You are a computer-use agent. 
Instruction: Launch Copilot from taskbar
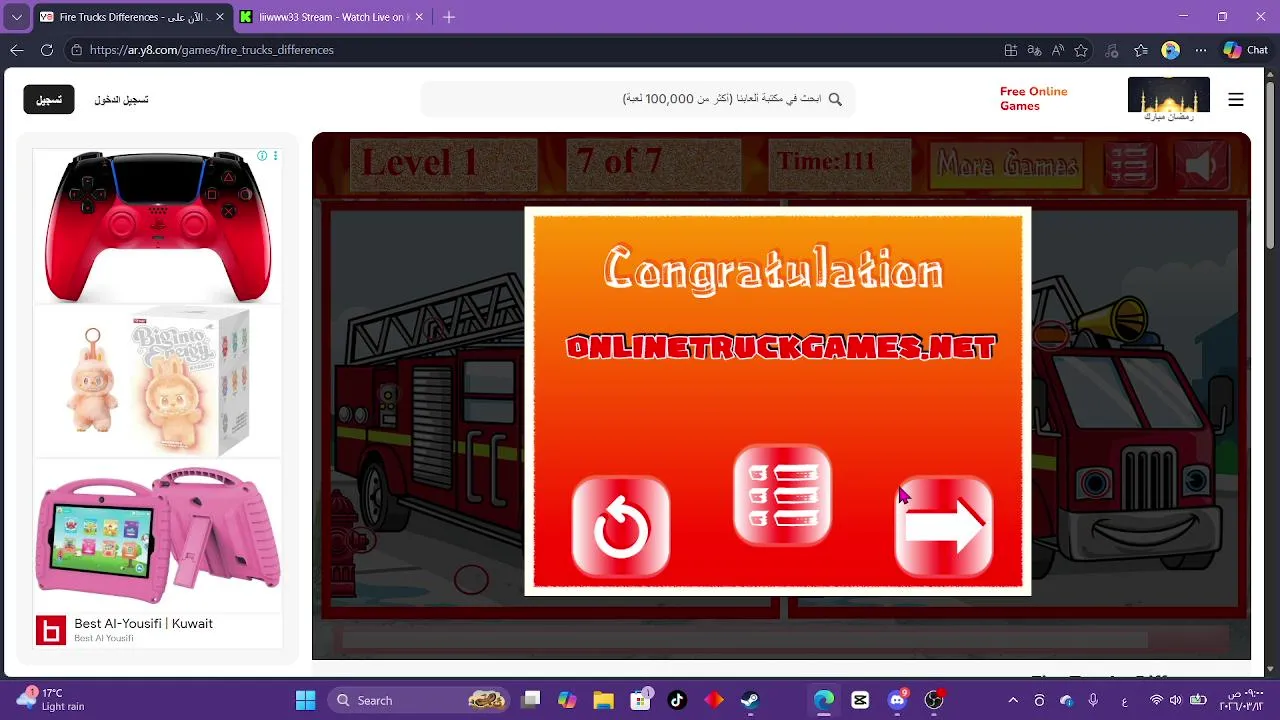click(x=567, y=700)
